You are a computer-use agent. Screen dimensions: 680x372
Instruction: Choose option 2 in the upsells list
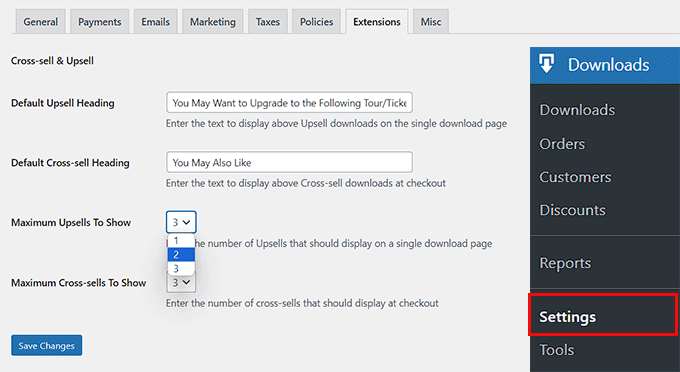(x=181, y=255)
